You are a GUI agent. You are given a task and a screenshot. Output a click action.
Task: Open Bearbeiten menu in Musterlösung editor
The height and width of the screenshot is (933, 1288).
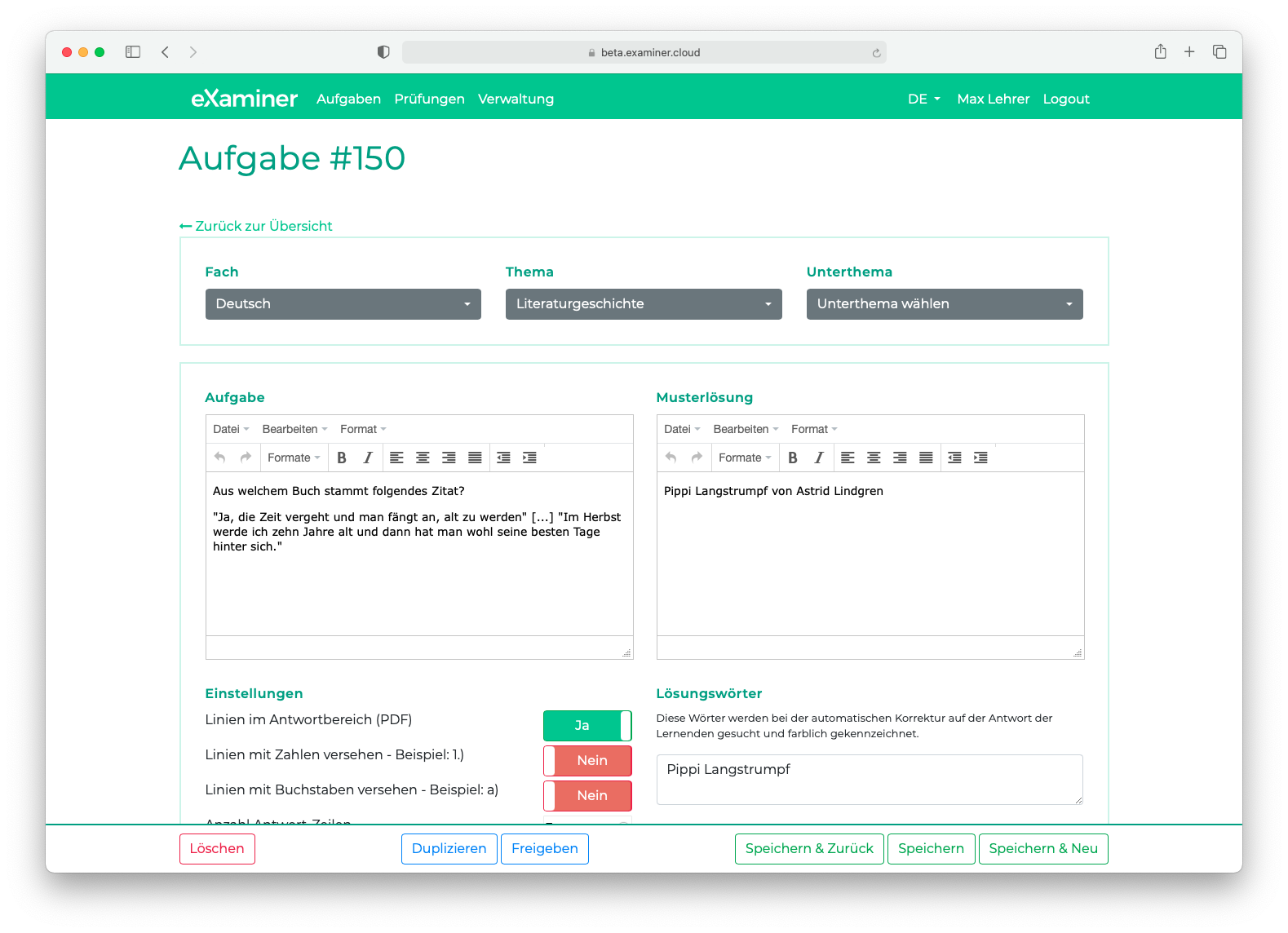click(746, 429)
